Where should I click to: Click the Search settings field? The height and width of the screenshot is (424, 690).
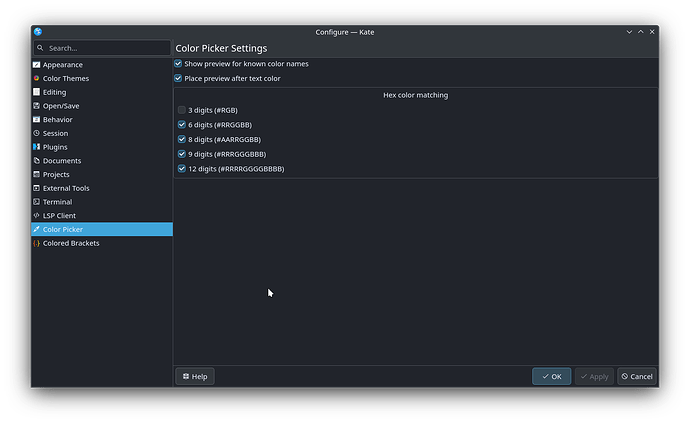point(102,48)
